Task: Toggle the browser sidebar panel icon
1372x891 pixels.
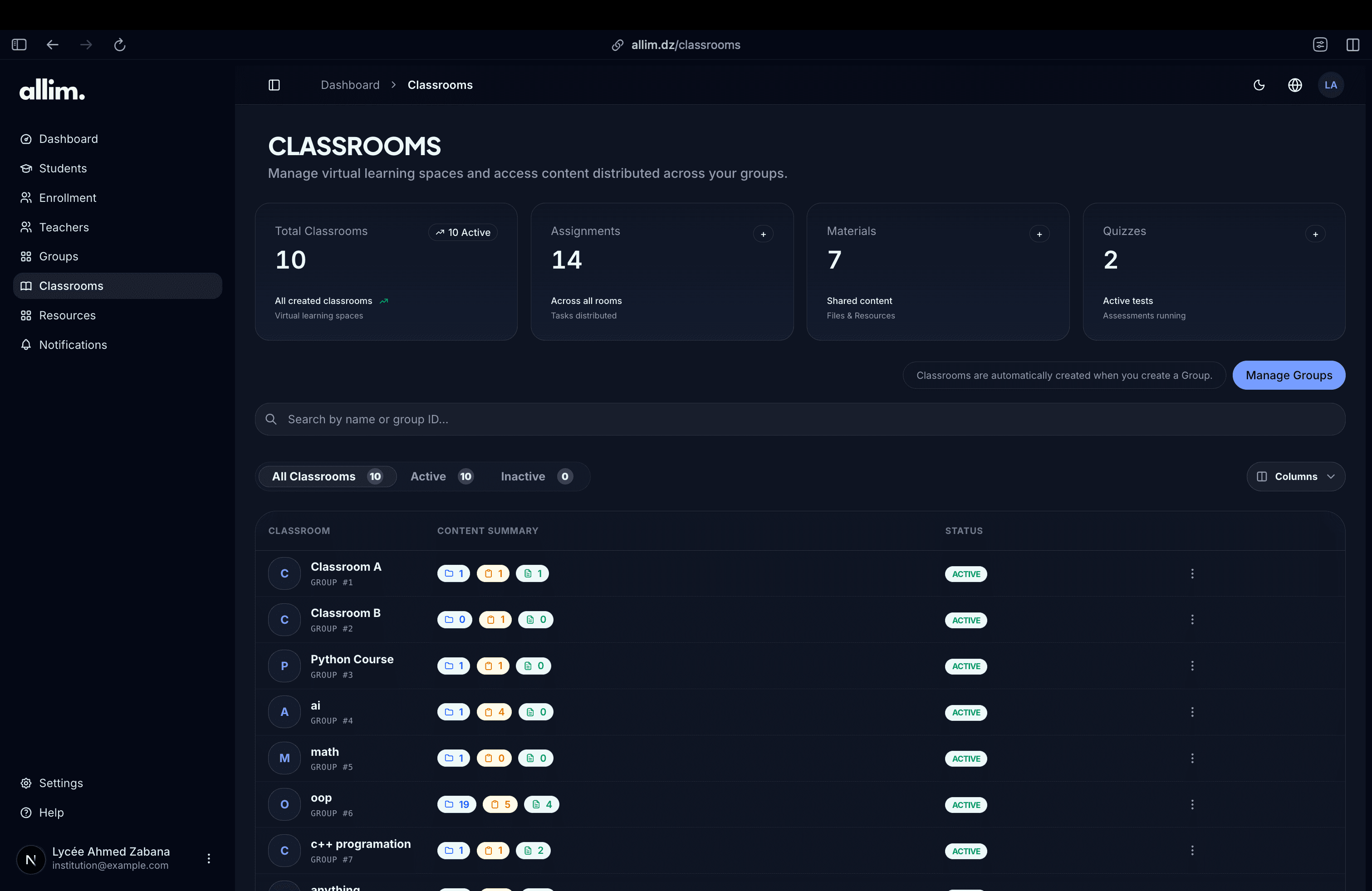Action: (x=19, y=44)
